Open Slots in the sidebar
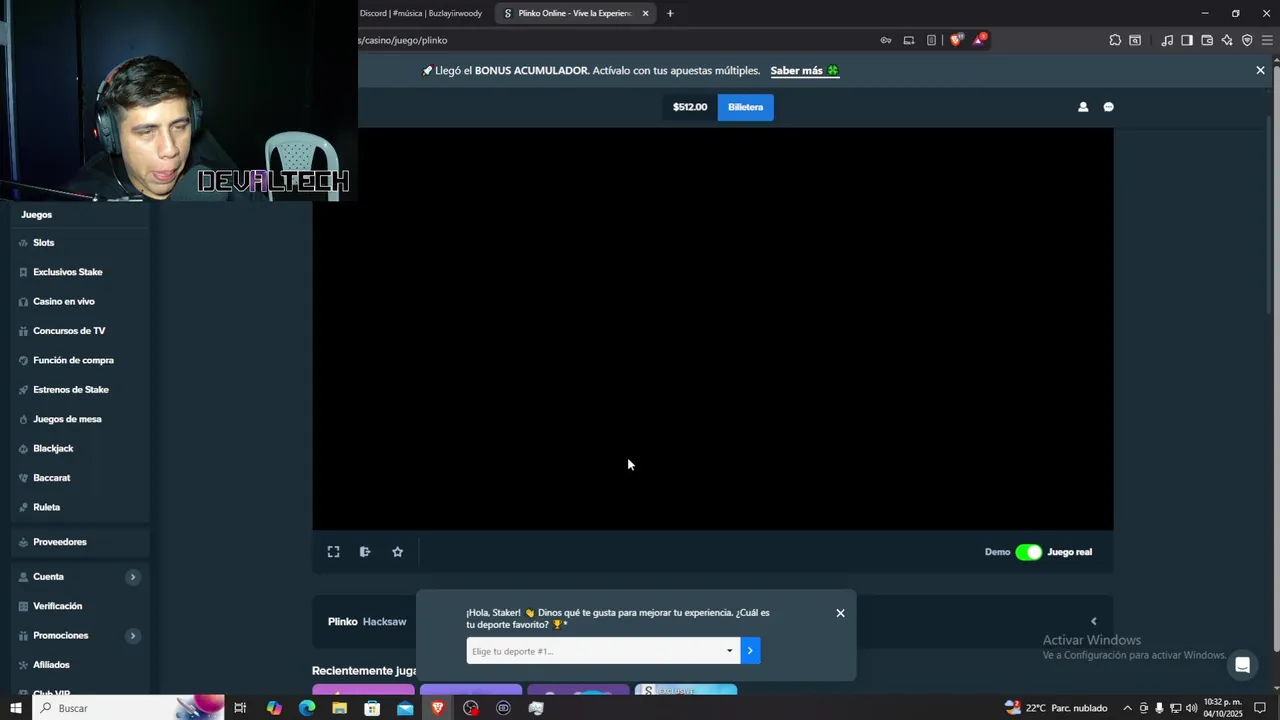The image size is (1280, 720). [43, 243]
